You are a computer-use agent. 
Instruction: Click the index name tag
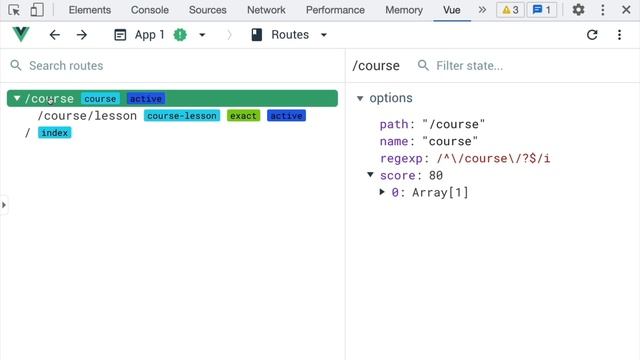point(55,133)
